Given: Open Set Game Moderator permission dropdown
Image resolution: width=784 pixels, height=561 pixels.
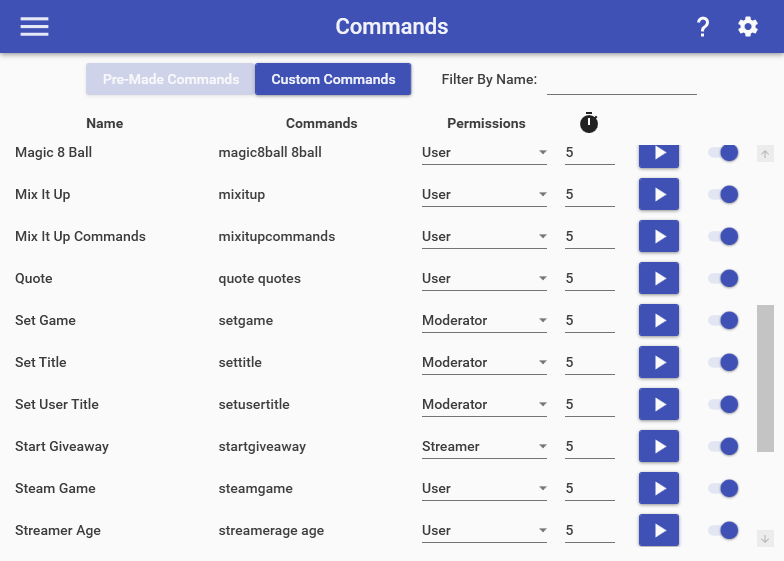Looking at the screenshot, I should (x=484, y=320).
